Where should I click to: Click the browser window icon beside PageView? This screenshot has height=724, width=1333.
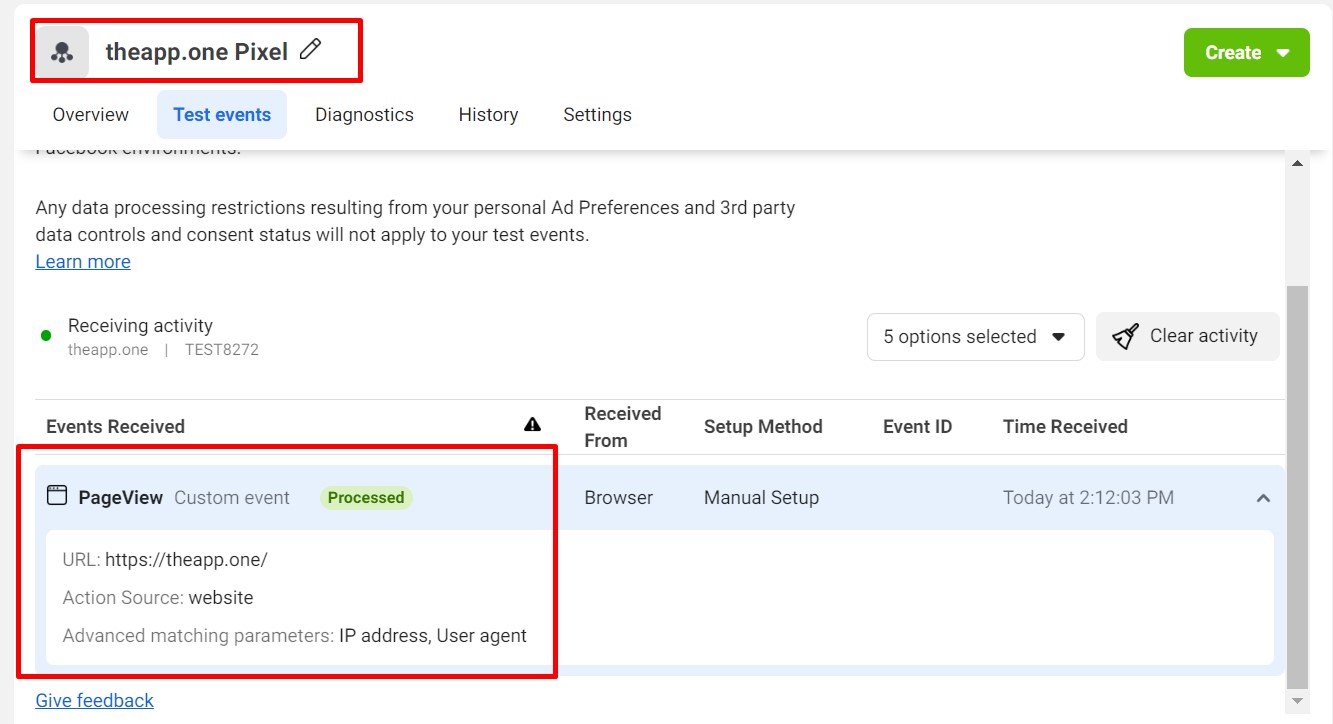pyautogui.click(x=57, y=496)
